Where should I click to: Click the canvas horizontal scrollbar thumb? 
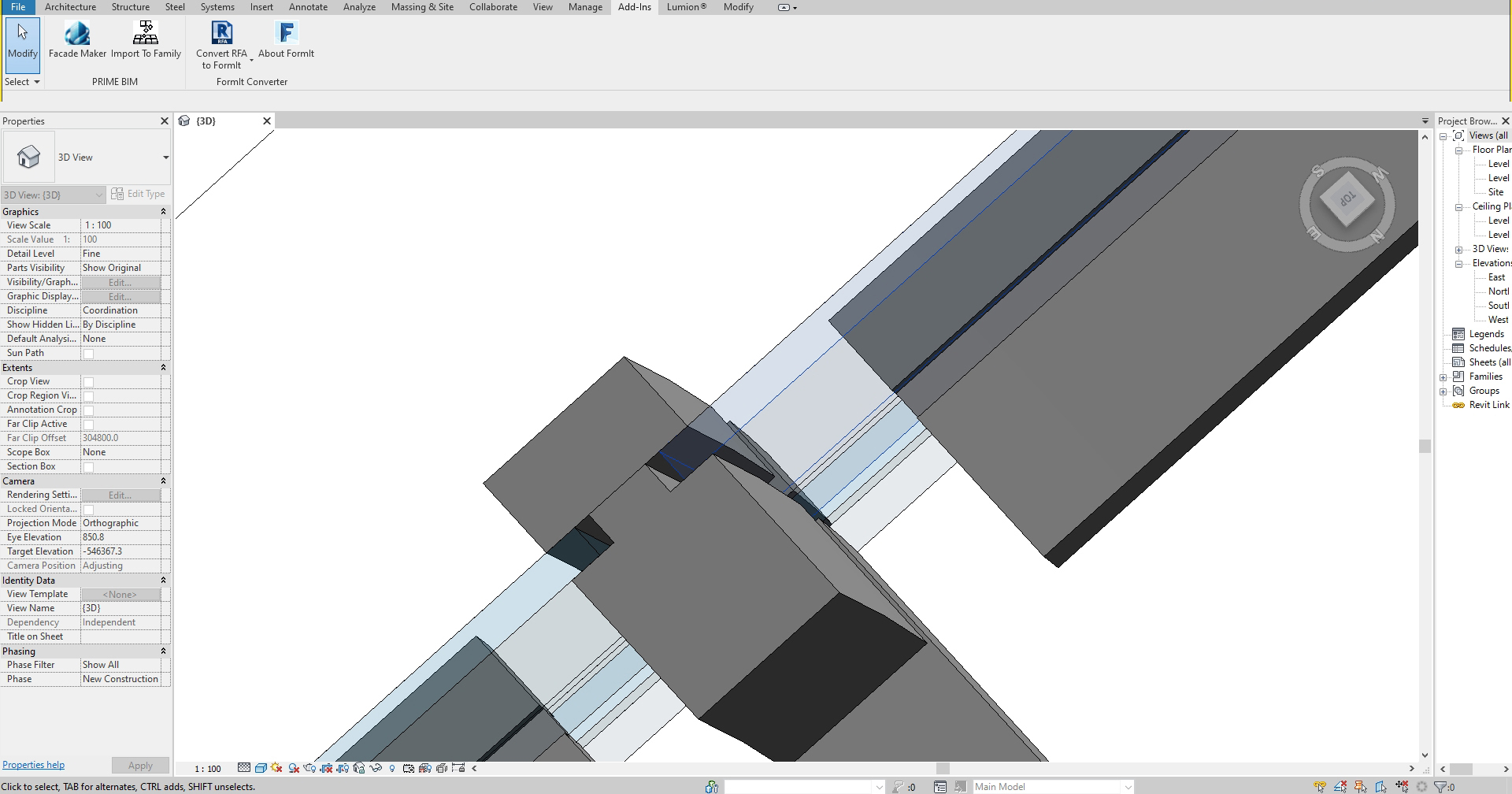pyautogui.click(x=943, y=769)
